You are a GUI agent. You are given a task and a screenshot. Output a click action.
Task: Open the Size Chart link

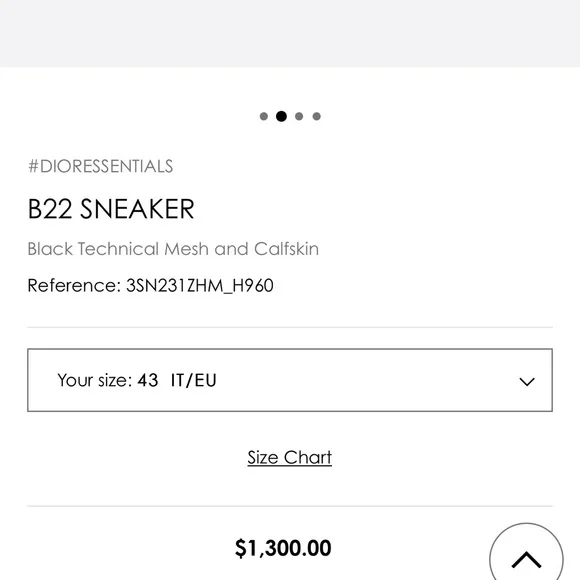290,458
